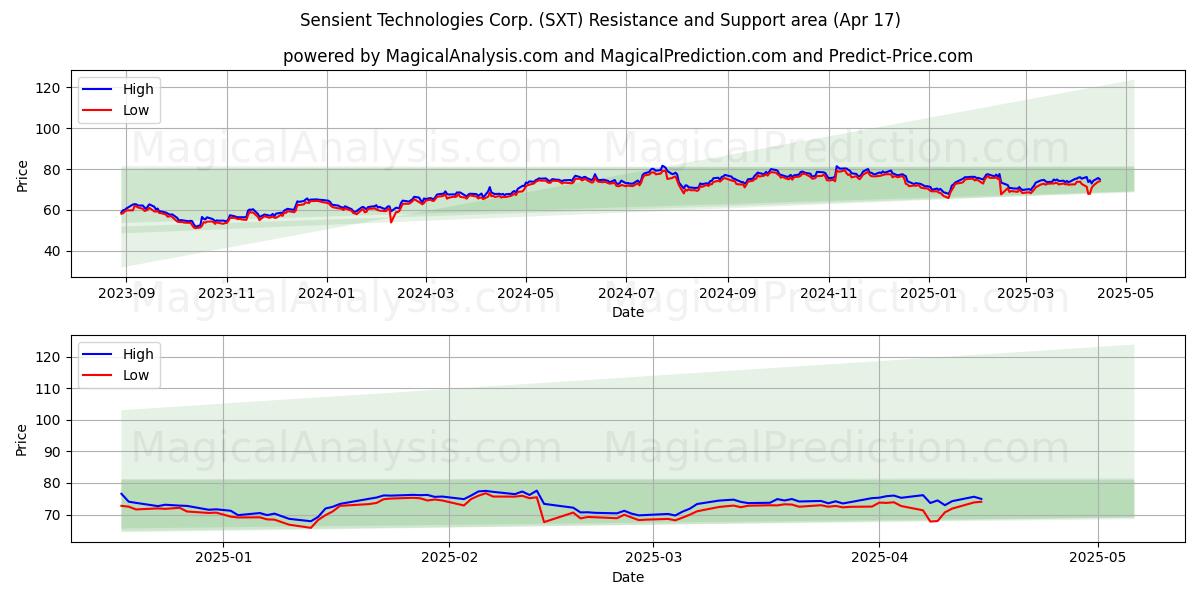Click the '2023-09' tick label

[124, 293]
